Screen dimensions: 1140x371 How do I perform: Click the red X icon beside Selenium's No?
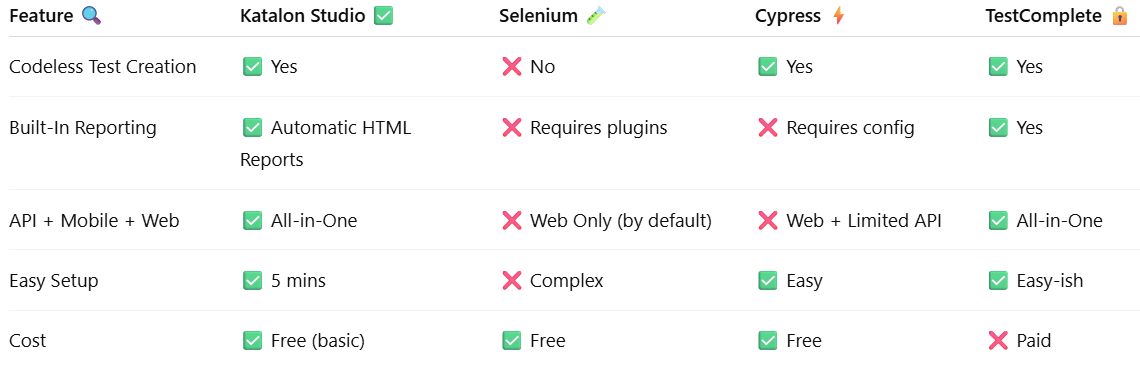coord(512,67)
